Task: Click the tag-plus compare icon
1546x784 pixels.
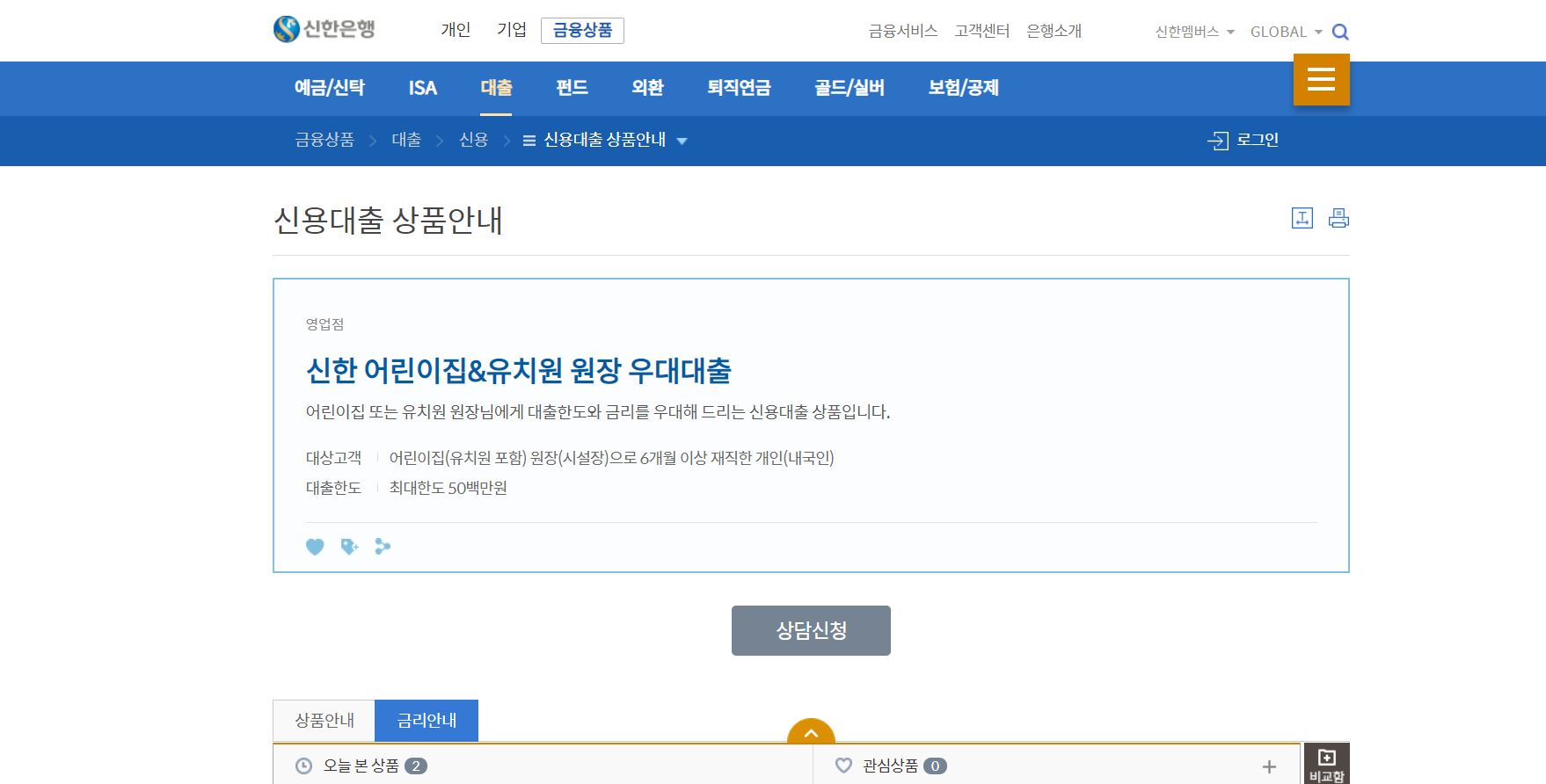Action: [x=350, y=547]
